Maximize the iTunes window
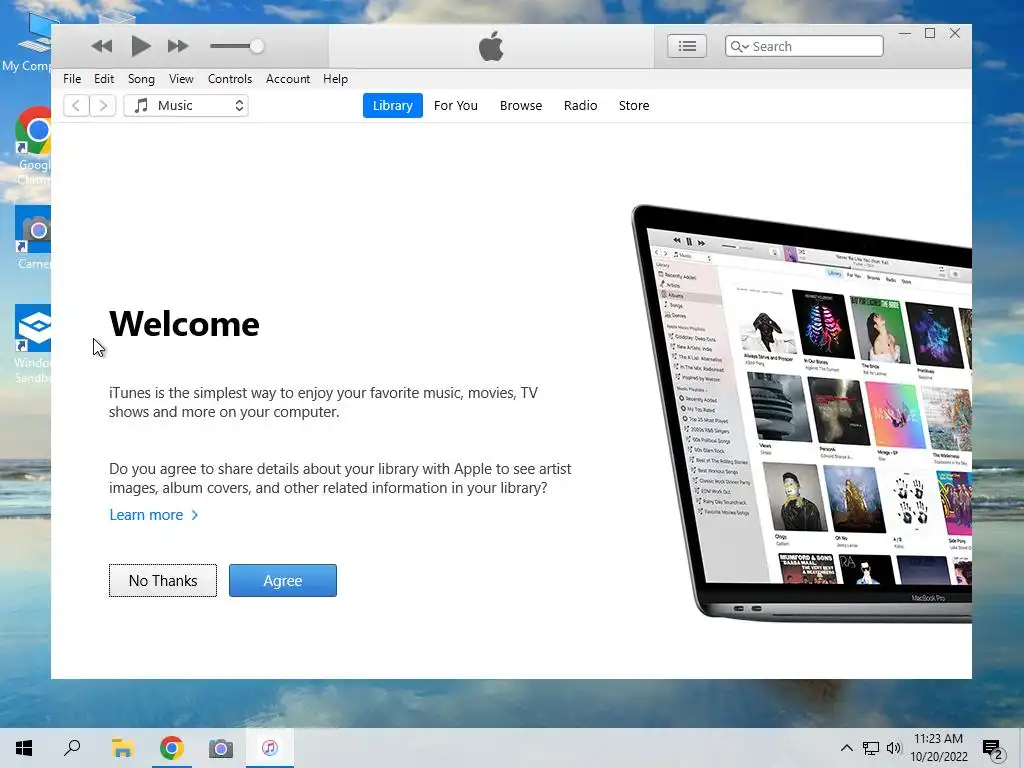The height and width of the screenshot is (768, 1024). 930,33
